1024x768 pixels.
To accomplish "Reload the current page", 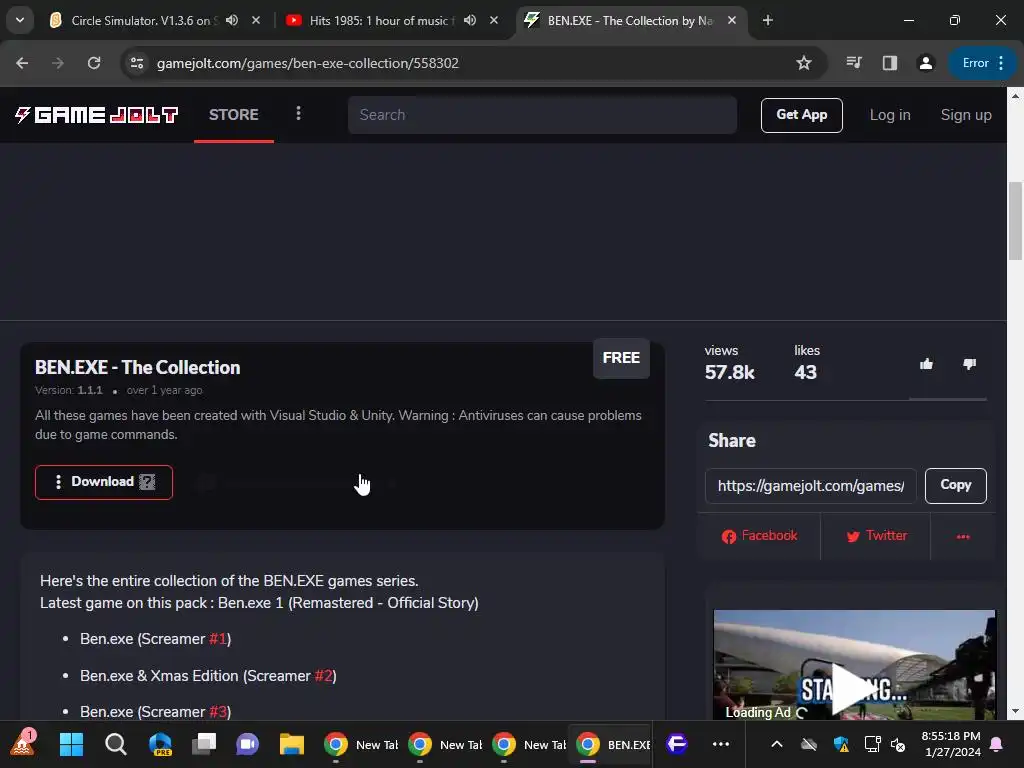I will pos(94,63).
